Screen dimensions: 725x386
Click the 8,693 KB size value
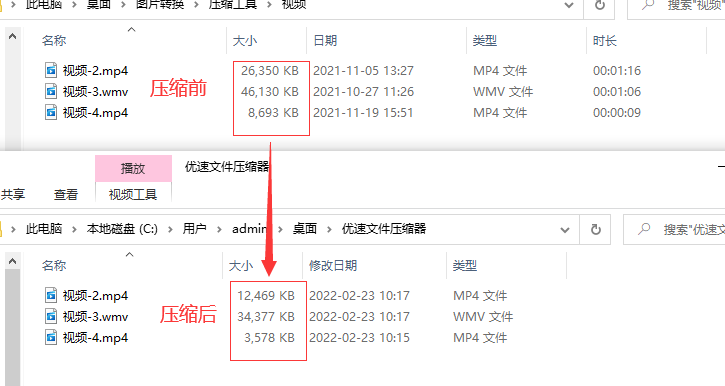pos(273,112)
